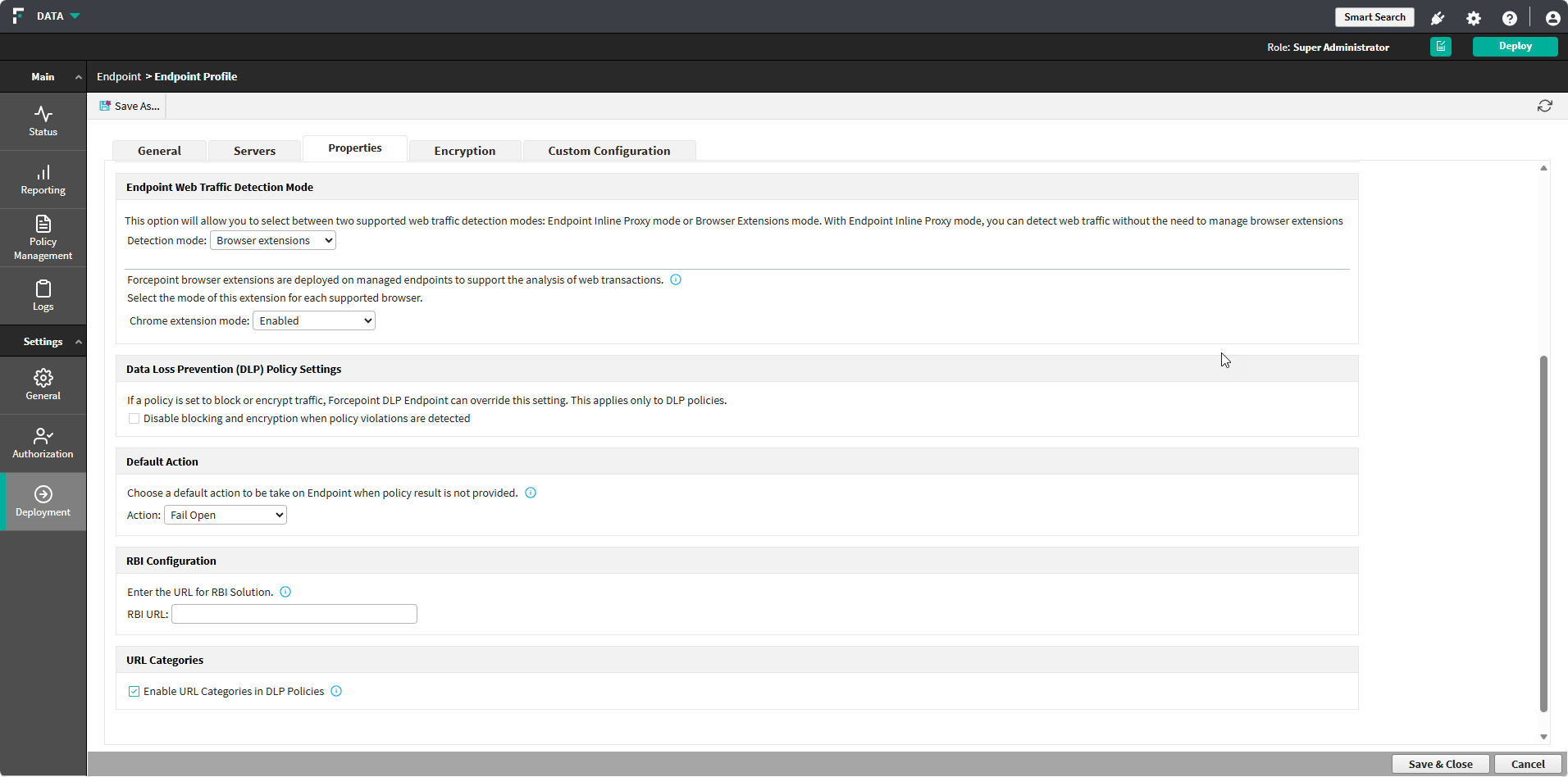Open the settings gear in top bar
The height and width of the screenshot is (777, 1568).
point(1474,18)
